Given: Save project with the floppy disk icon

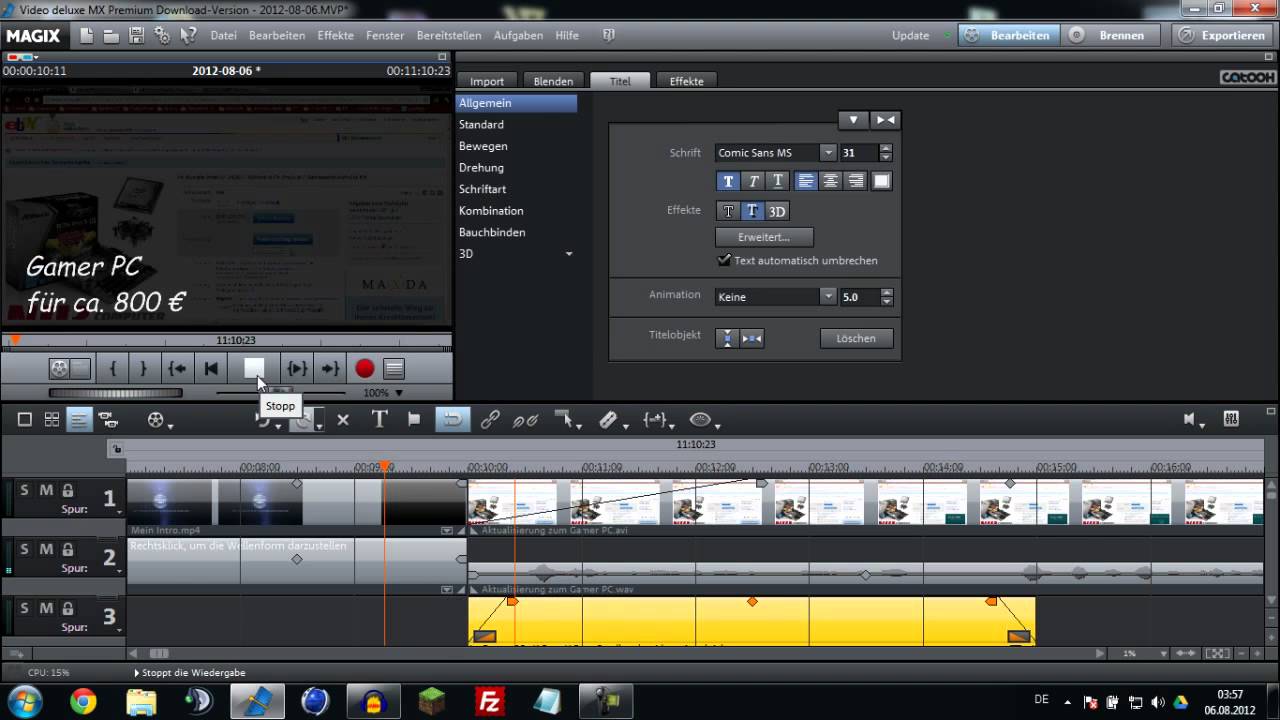Looking at the screenshot, I should click(x=136, y=36).
